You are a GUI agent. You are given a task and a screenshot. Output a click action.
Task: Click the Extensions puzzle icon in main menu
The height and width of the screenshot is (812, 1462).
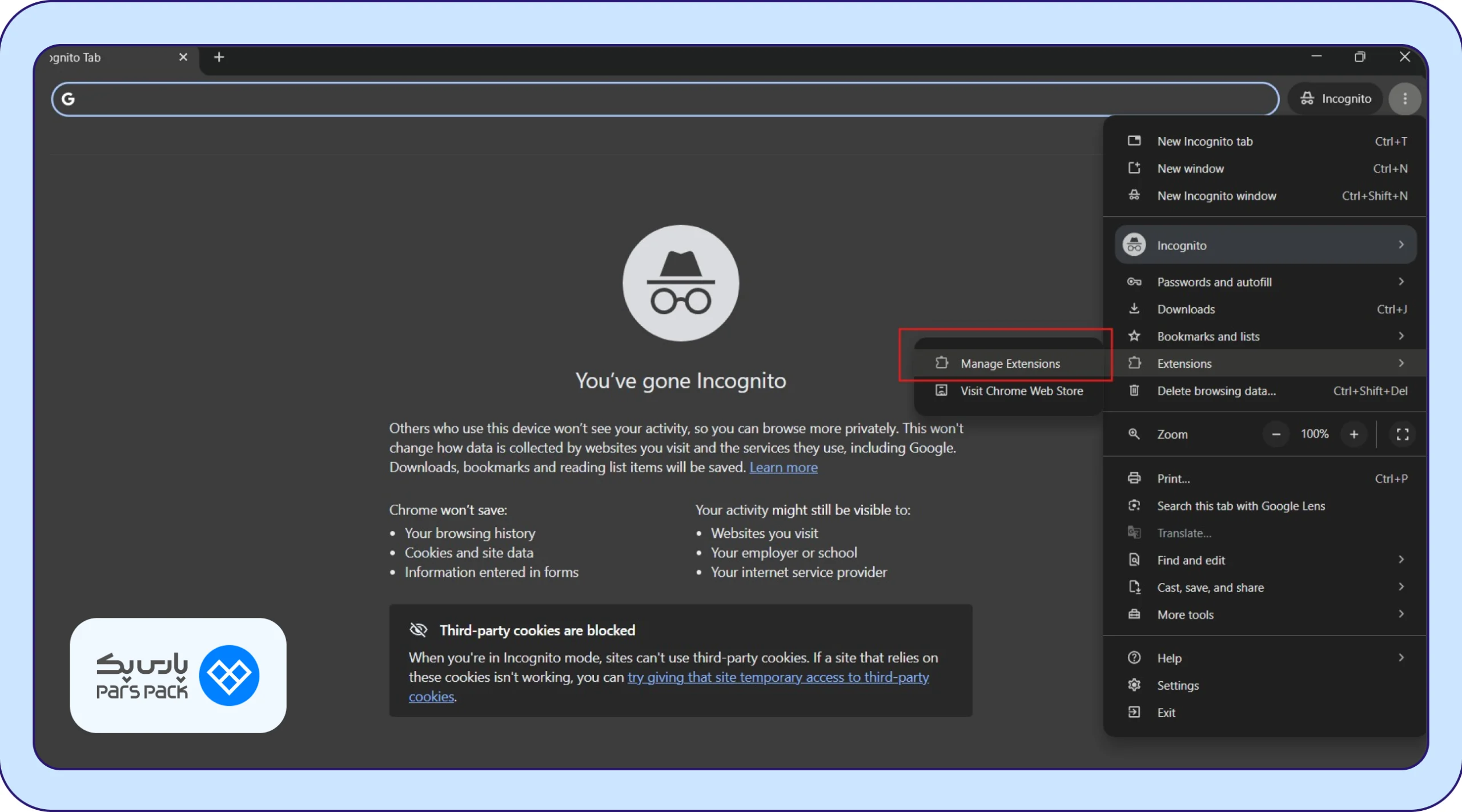pyautogui.click(x=1134, y=363)
